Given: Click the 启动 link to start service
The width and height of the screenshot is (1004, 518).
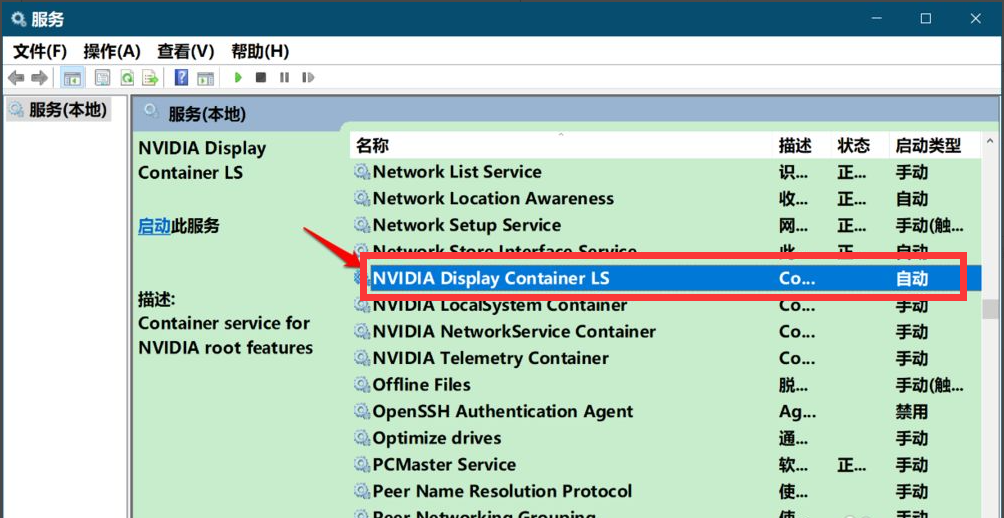Looking at the screenshot, I should pyautogui.click(x=154, y=226).
